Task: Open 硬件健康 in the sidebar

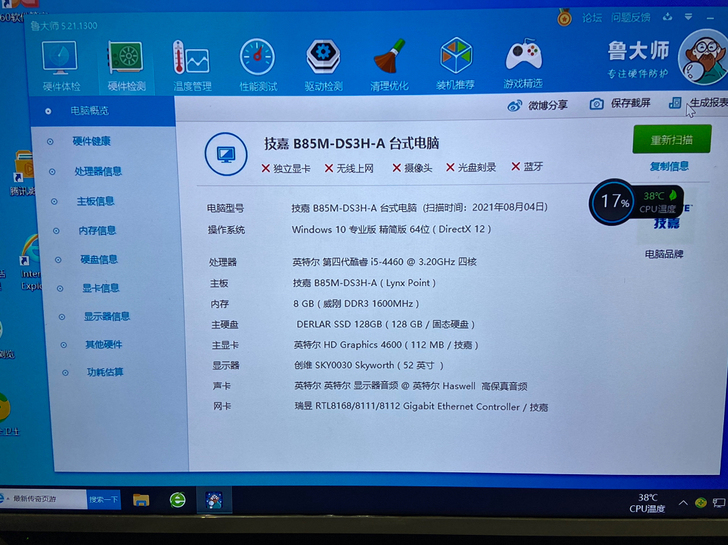Action: (91, 141)
